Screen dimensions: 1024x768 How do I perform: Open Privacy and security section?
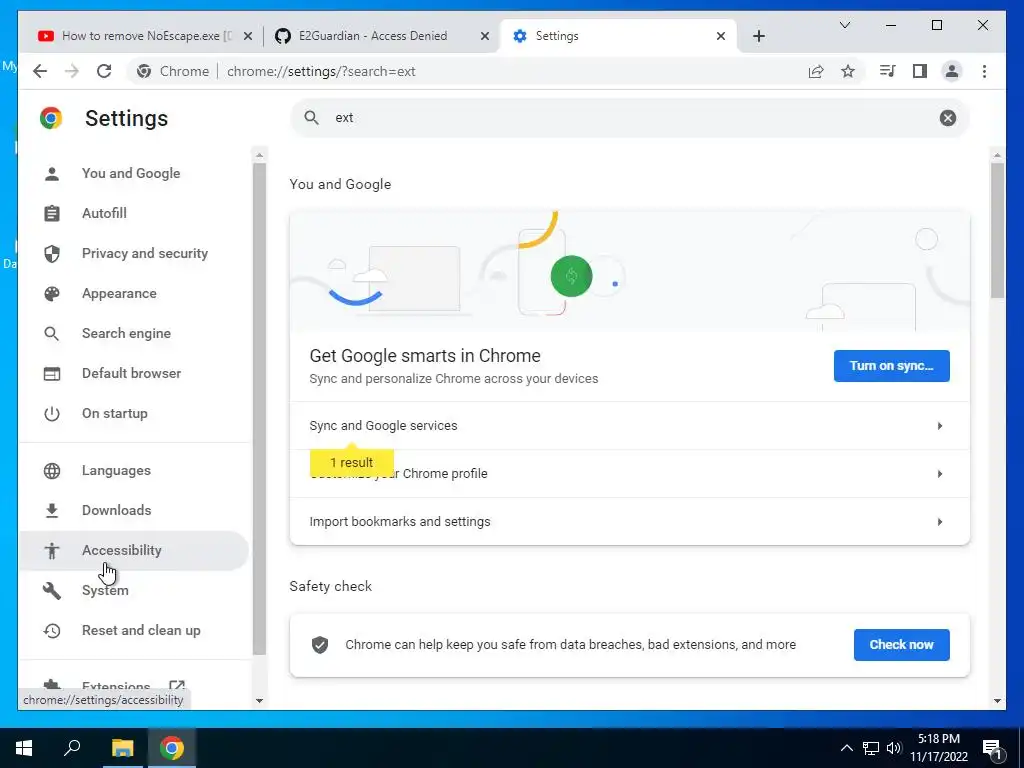point(134,253)
